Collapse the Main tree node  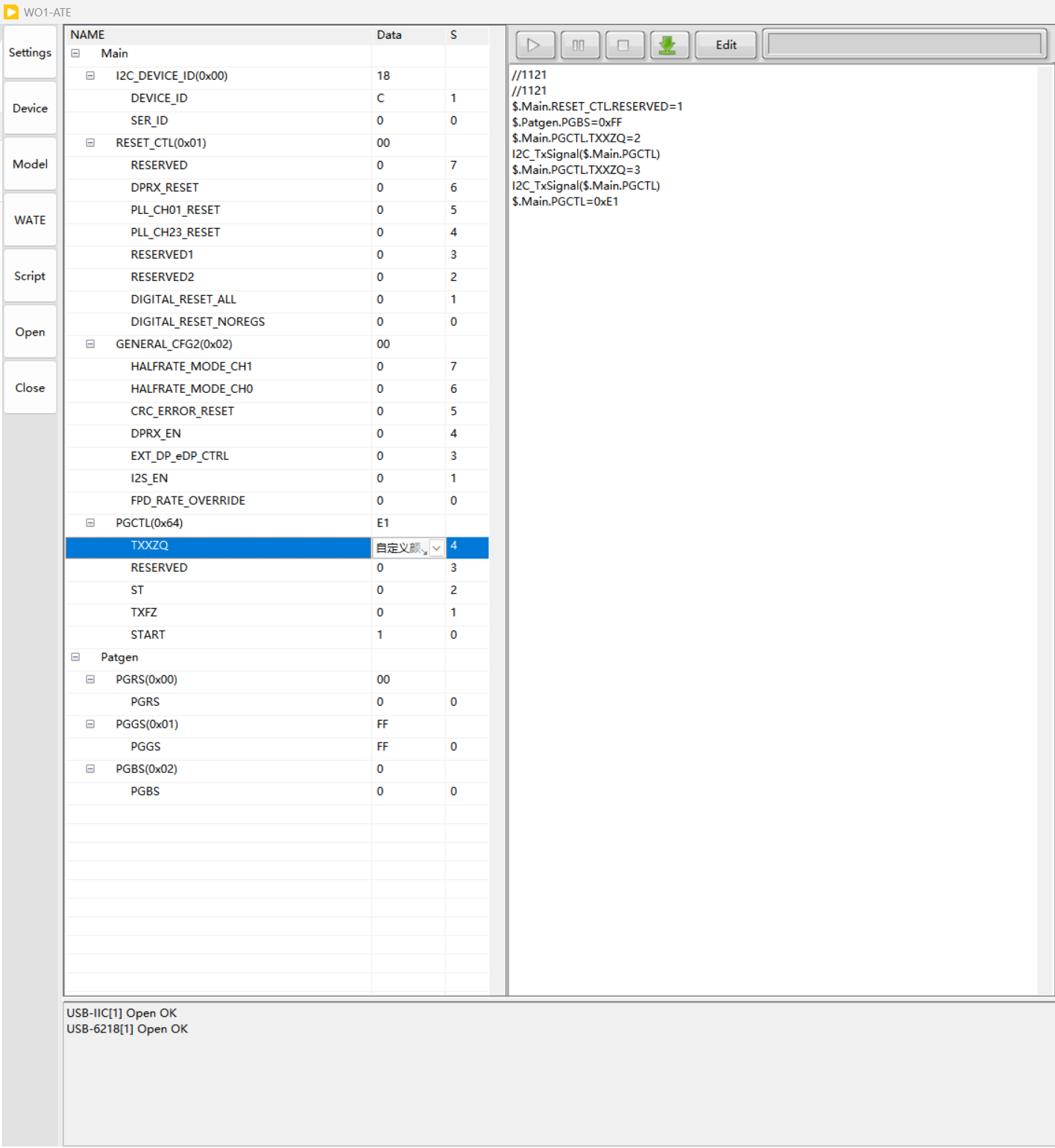(x=75, y=54)
